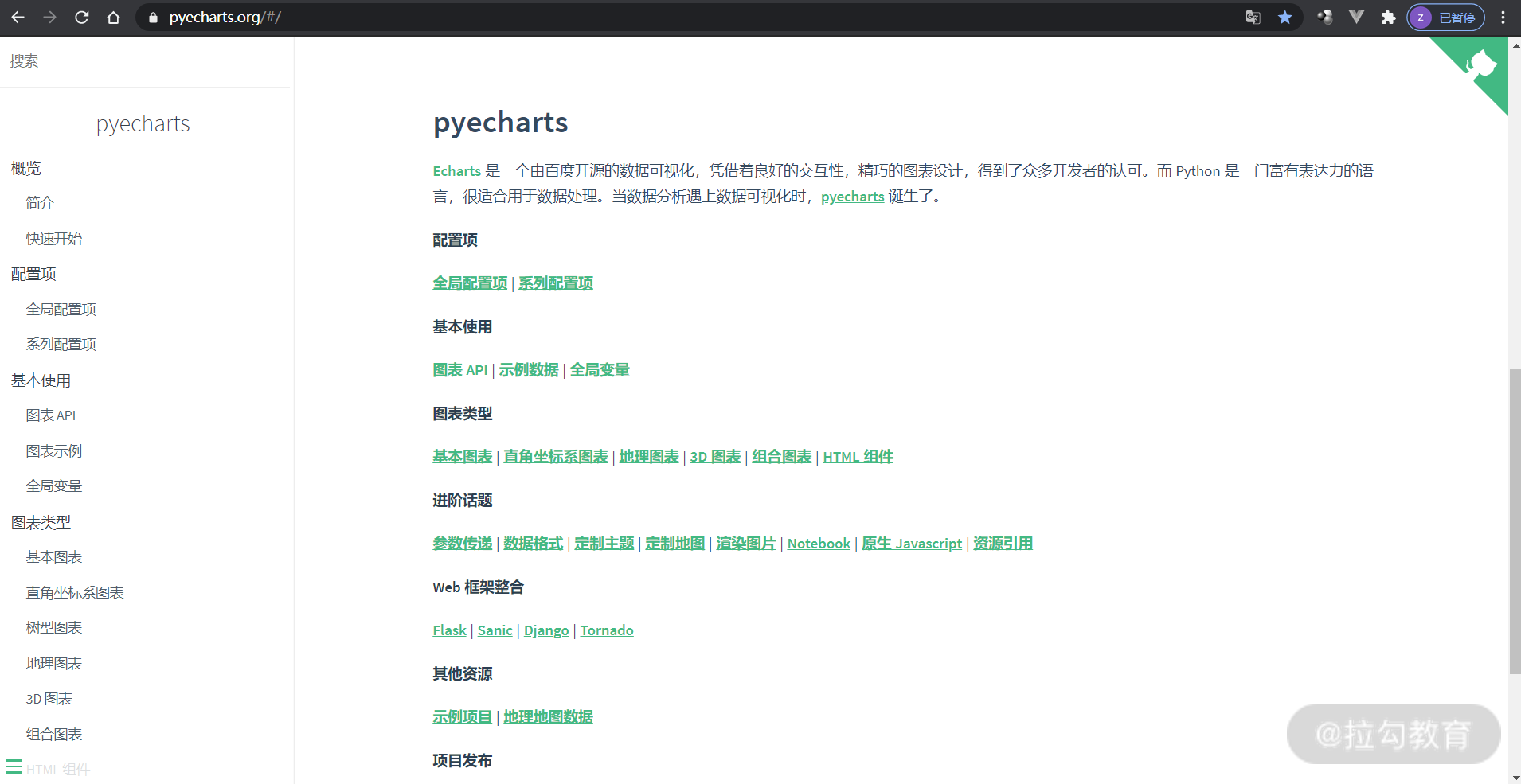Reload the pyecharts page
Viewport: 1521px width, 784px height.
pyautogui.click(x=81, y=17)
